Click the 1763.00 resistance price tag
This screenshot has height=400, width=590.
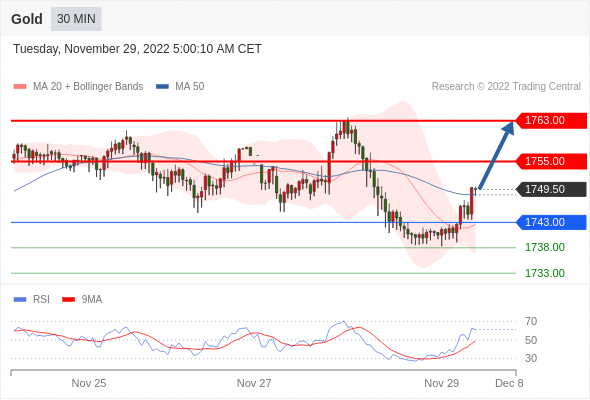[x=550, y=120]
